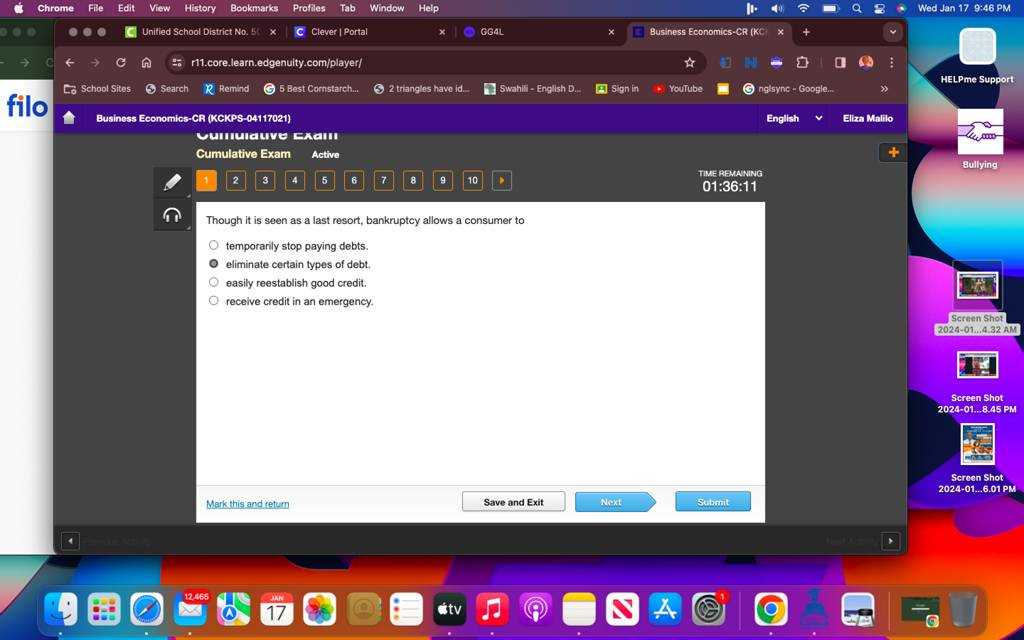Click the browser home button
The height and width of the screenshot is (640, 1024).
(146, 63)
